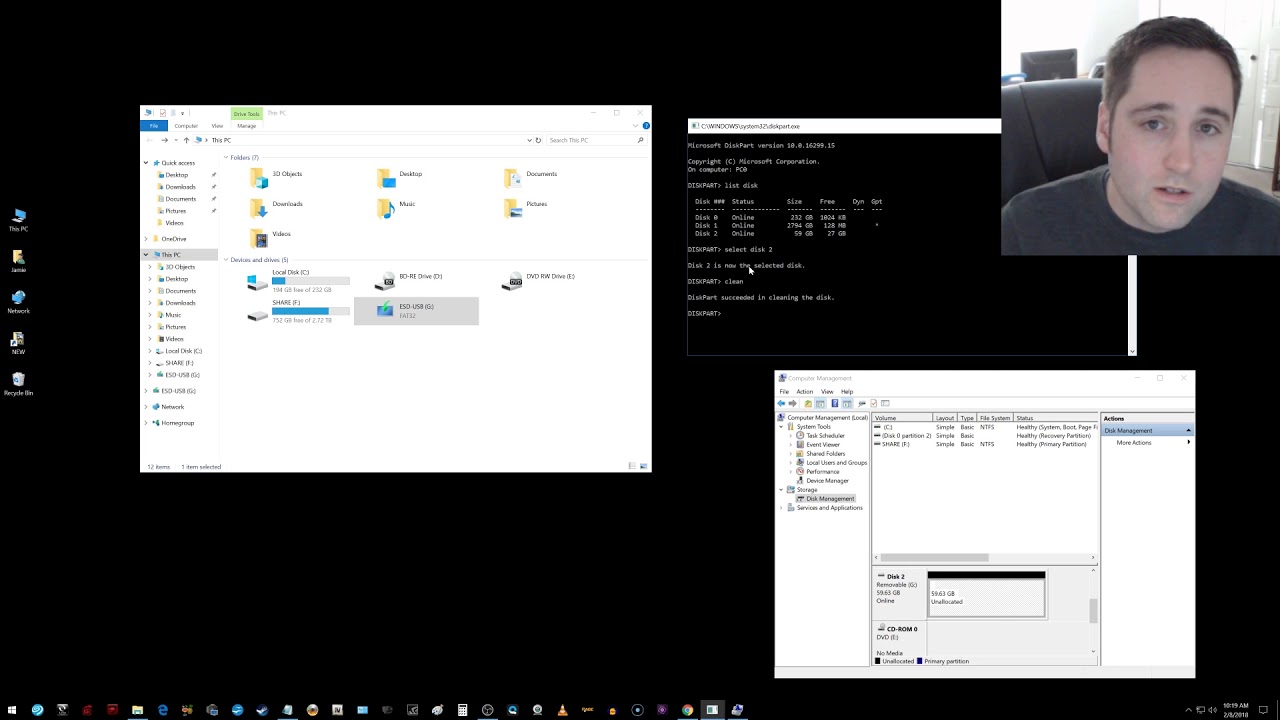The width and height of the screenshot is (1280, 720).
Task: Select Event Viewer in the tree
Action: [x=823, y=445]
